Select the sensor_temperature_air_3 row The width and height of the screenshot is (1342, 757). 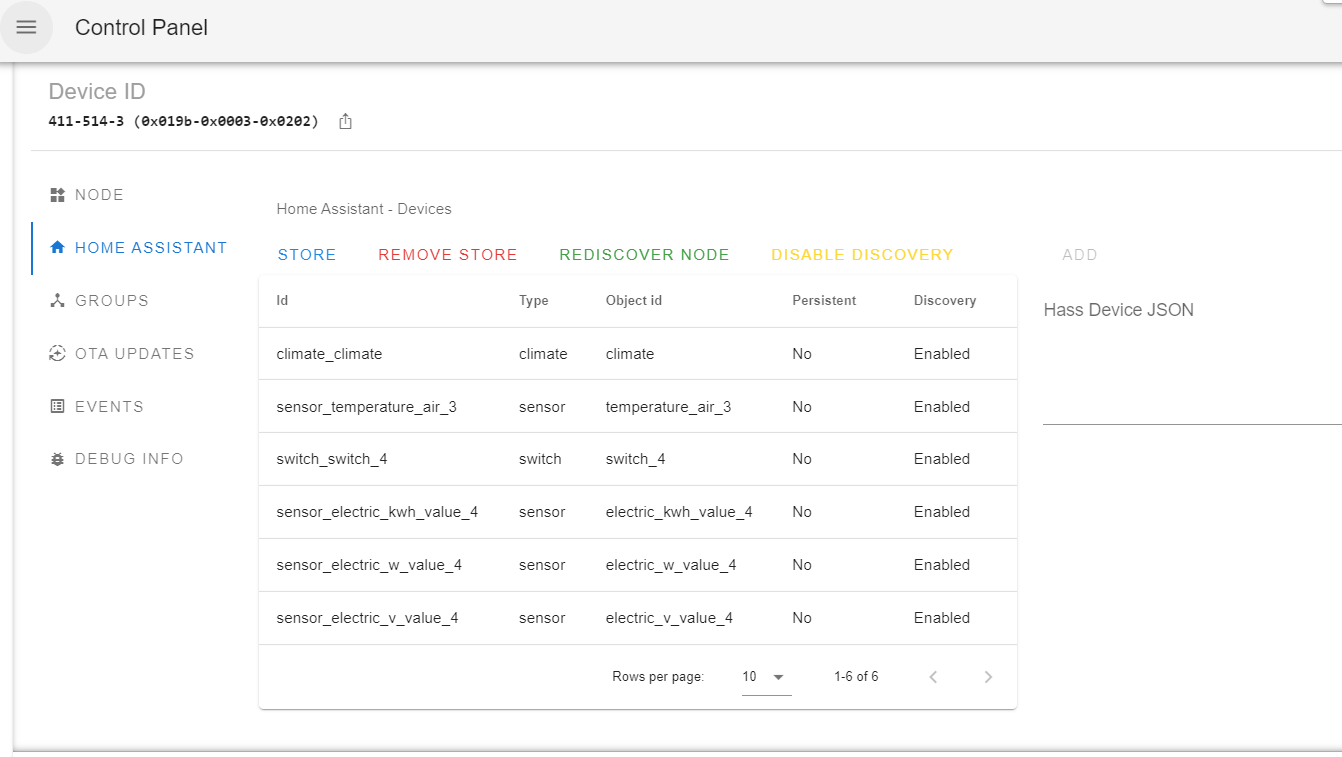pos(638,407)
